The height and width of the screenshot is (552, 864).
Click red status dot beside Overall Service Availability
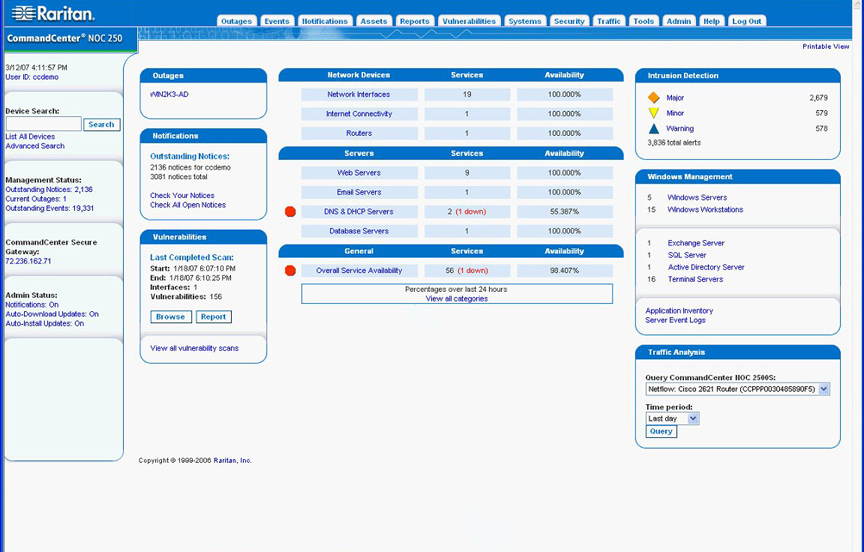click(x=290, y=270)
